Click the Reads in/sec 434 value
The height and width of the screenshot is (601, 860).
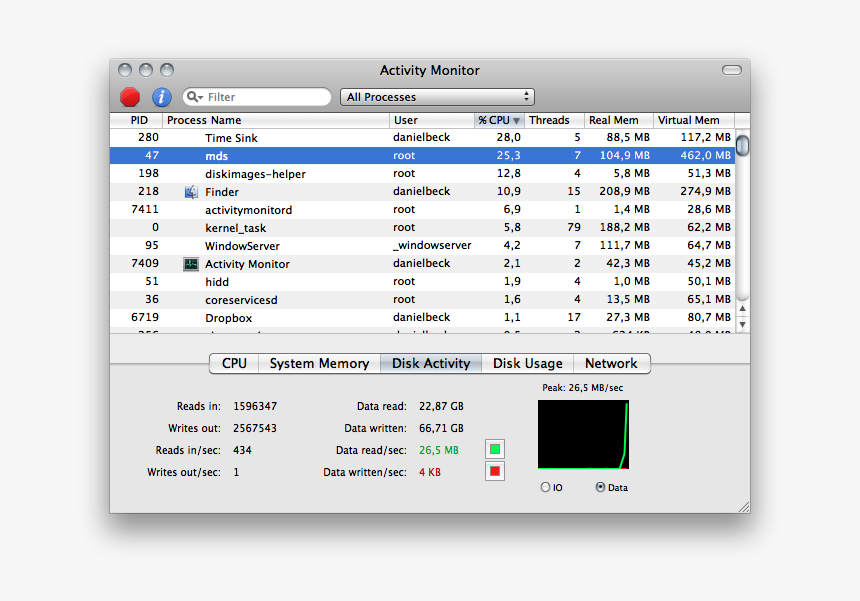(242, 450)
